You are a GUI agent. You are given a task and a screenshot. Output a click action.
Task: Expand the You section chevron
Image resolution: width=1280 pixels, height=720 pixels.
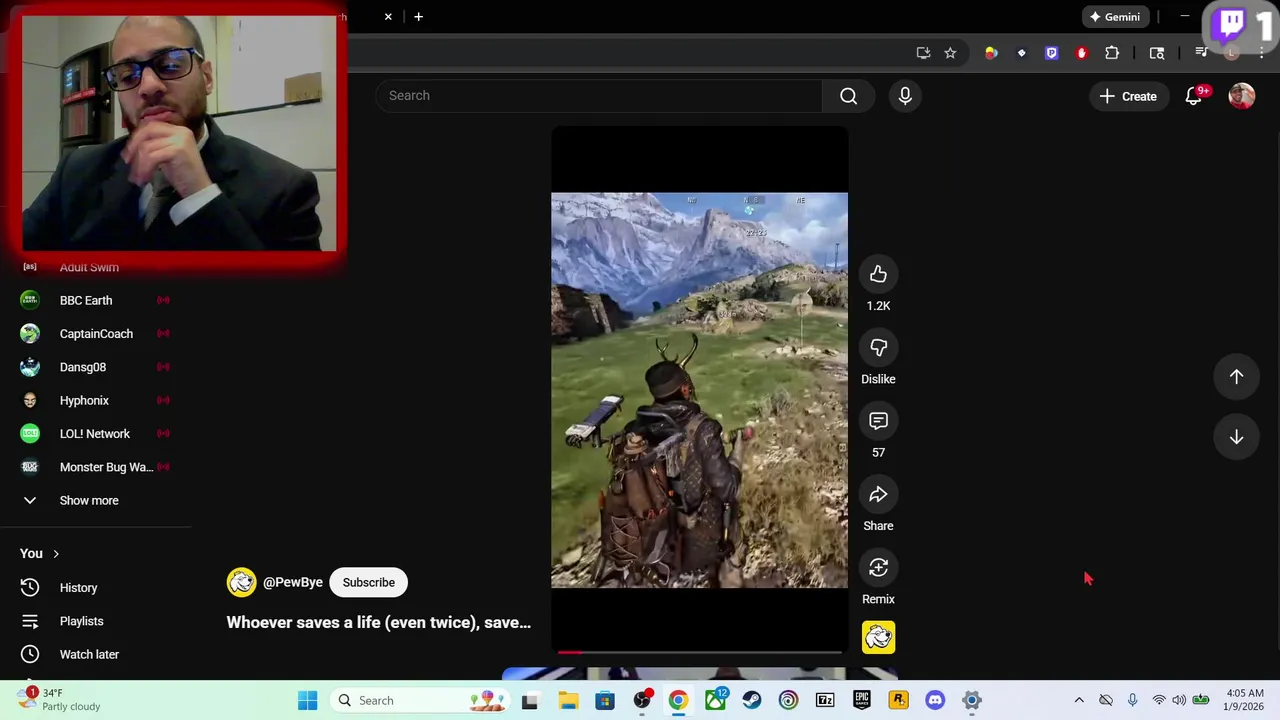pyautogui.click(x=56, y=554)
